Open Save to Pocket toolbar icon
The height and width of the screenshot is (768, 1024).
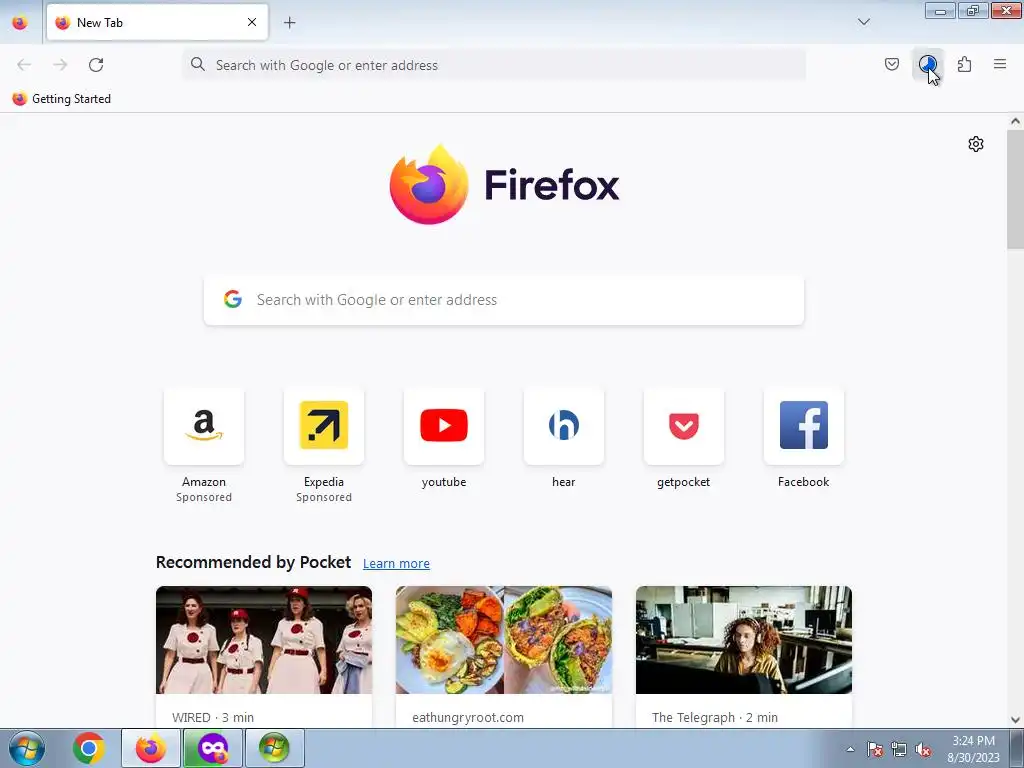(891, 64)
